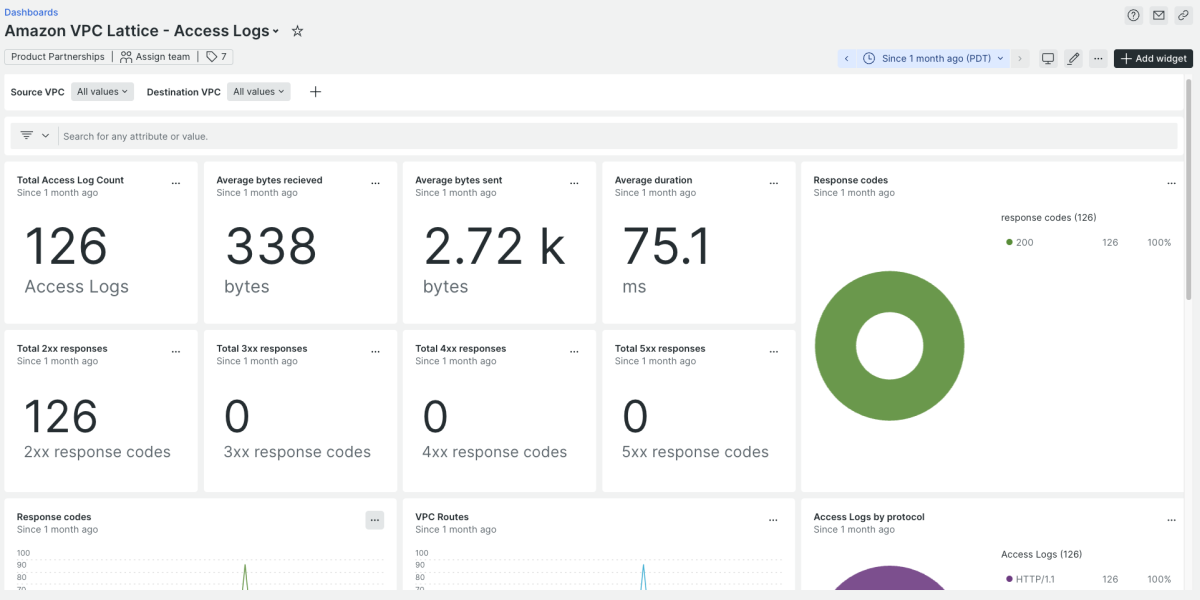Open the feedback envelope icon

click(1158, 15)
